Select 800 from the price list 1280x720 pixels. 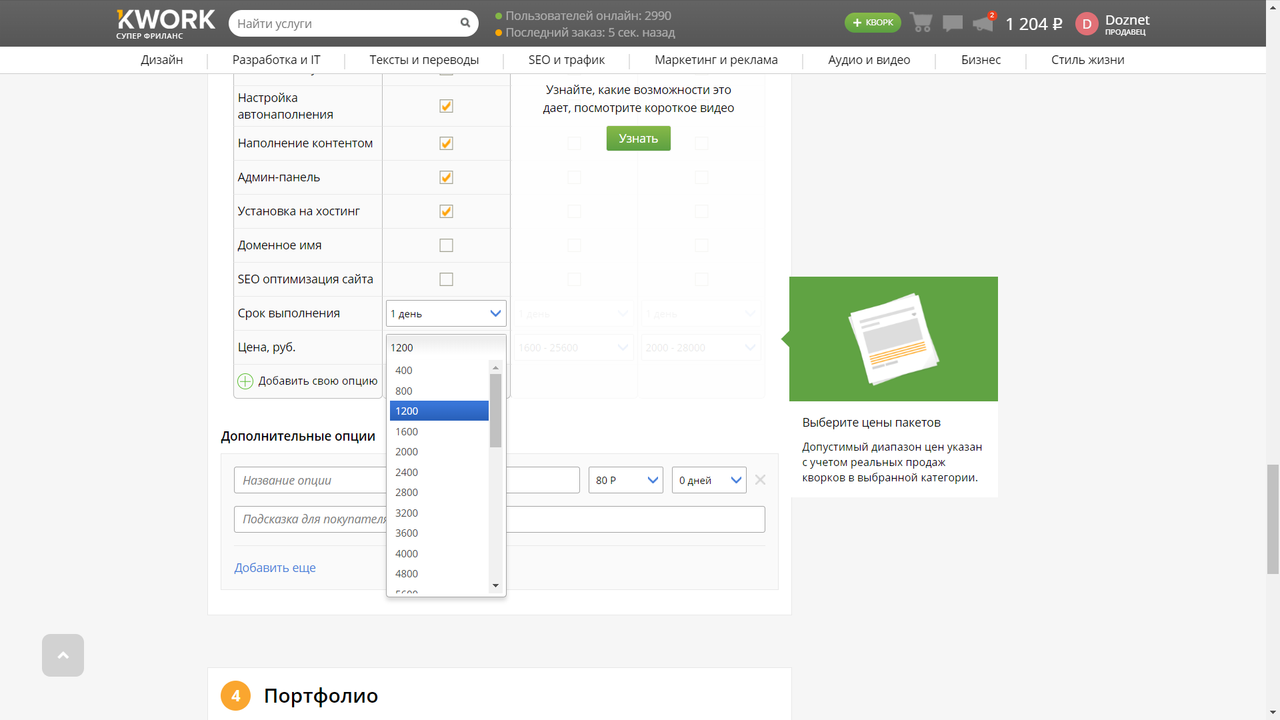click(439, 391)
